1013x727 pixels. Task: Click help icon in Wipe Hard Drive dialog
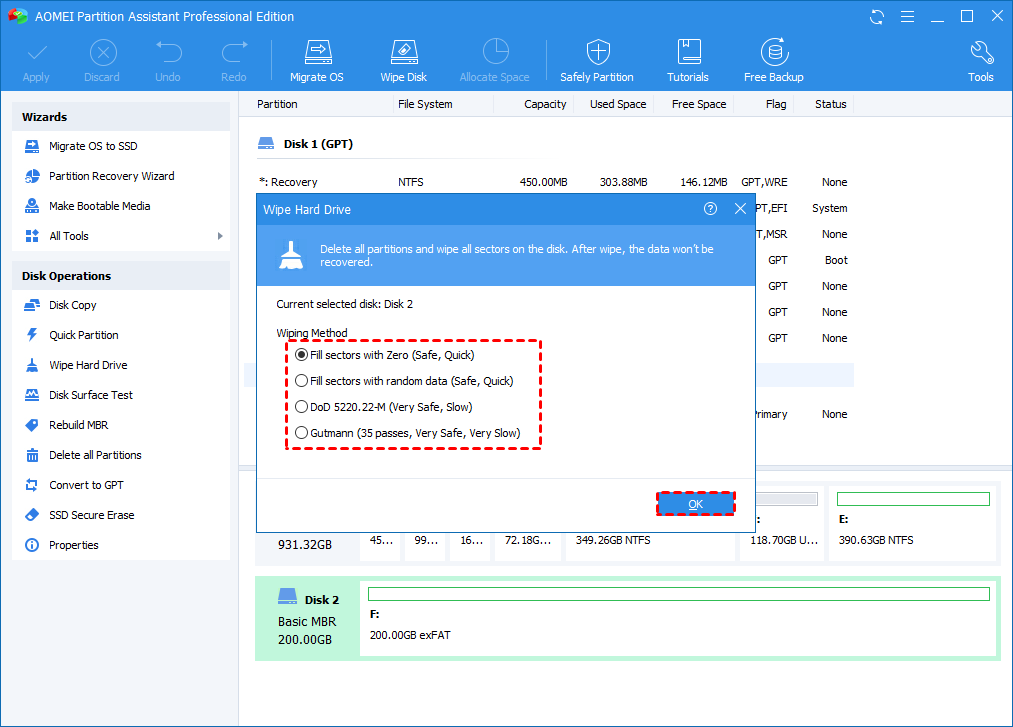pyautogui.click(x=710, y=209)
